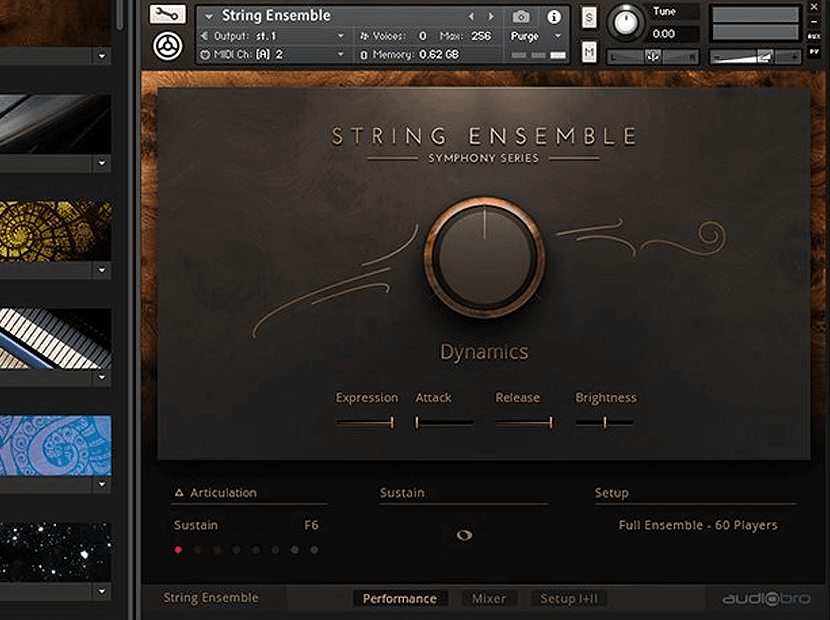This screenshot has height=620, width=830.
Task: Click the MIDI channel plug icon
Action: 205,55
